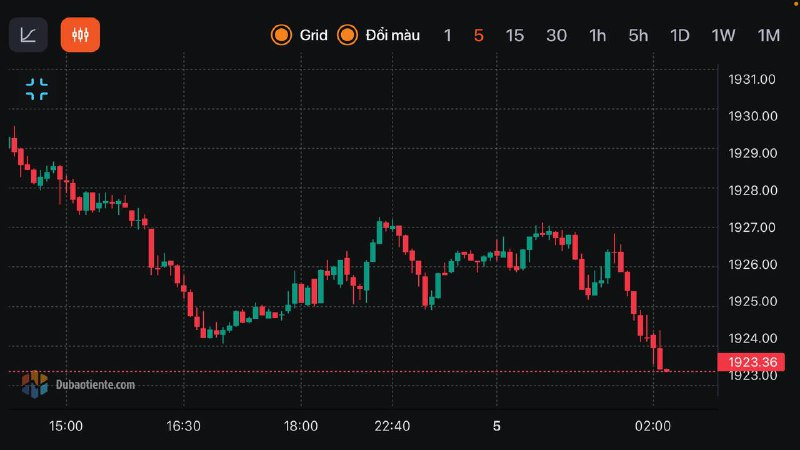This screenshot has height=450, width=800.
Task: Open the Dubaotiente.com watermark link
Action: (95, 383)
